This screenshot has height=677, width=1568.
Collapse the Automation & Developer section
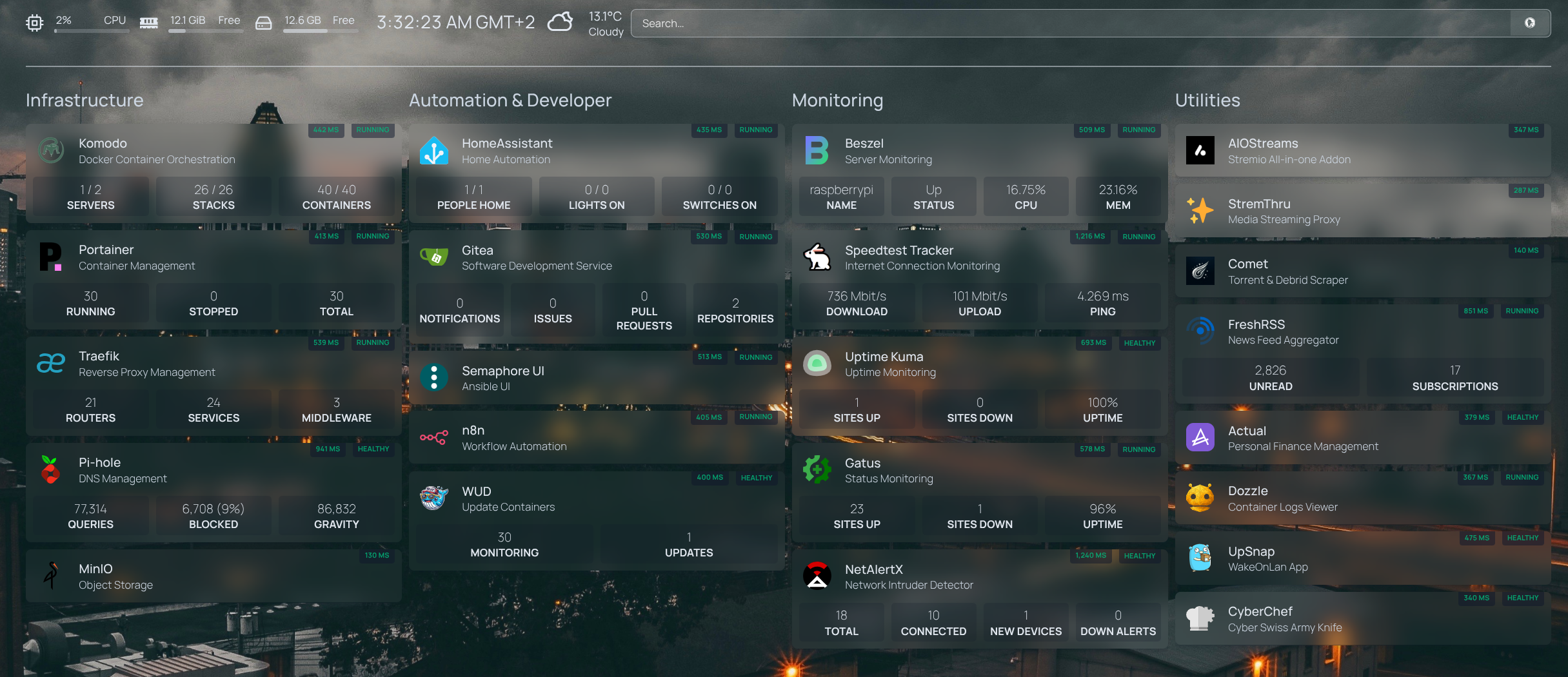510,101
